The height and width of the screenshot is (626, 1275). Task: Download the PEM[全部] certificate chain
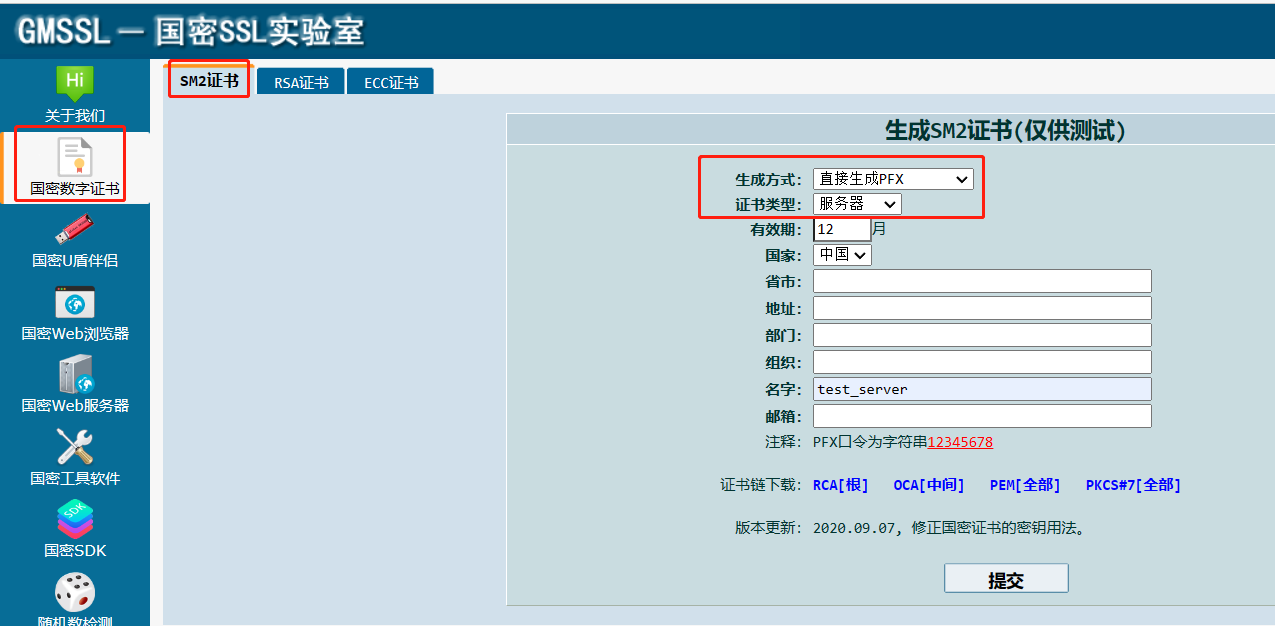coord(1024,484)
